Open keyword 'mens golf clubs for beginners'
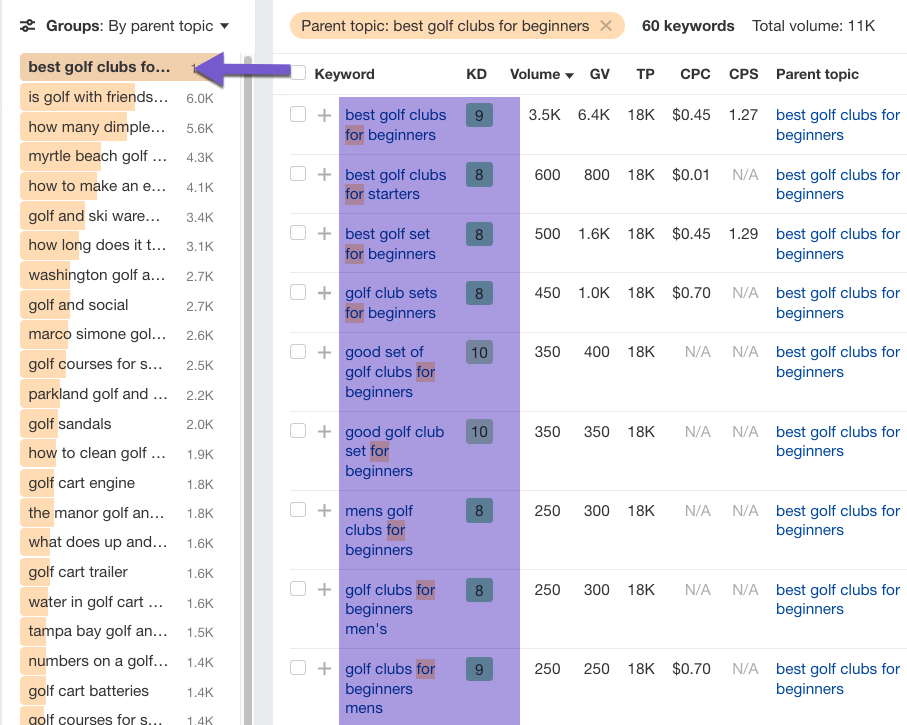907x725 pixels. click(x=379, y=530)
